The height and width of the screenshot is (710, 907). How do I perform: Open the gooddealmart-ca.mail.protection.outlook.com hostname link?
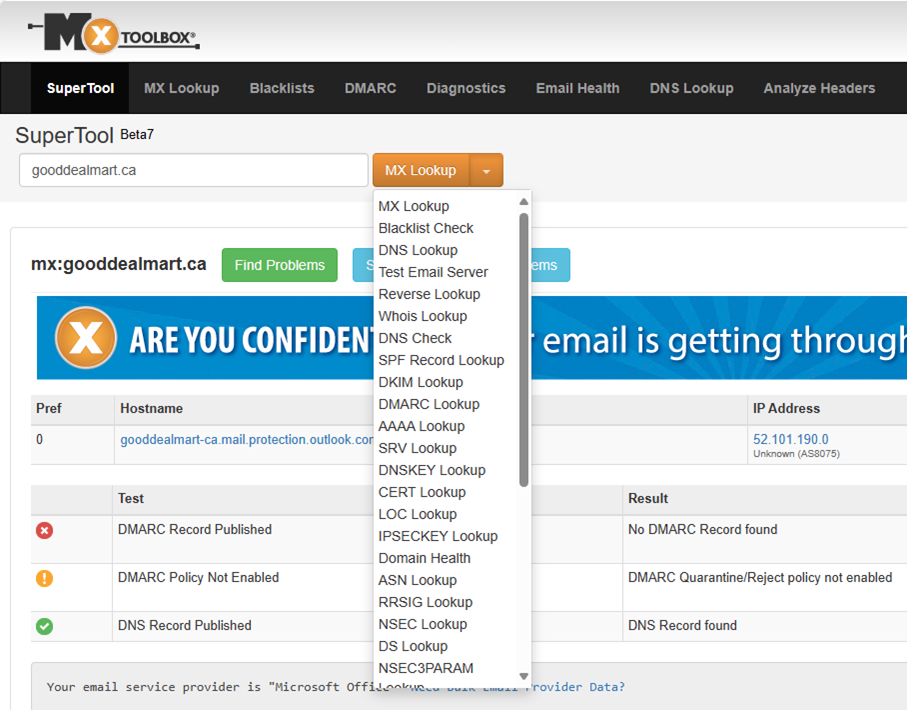pos(247,440)
